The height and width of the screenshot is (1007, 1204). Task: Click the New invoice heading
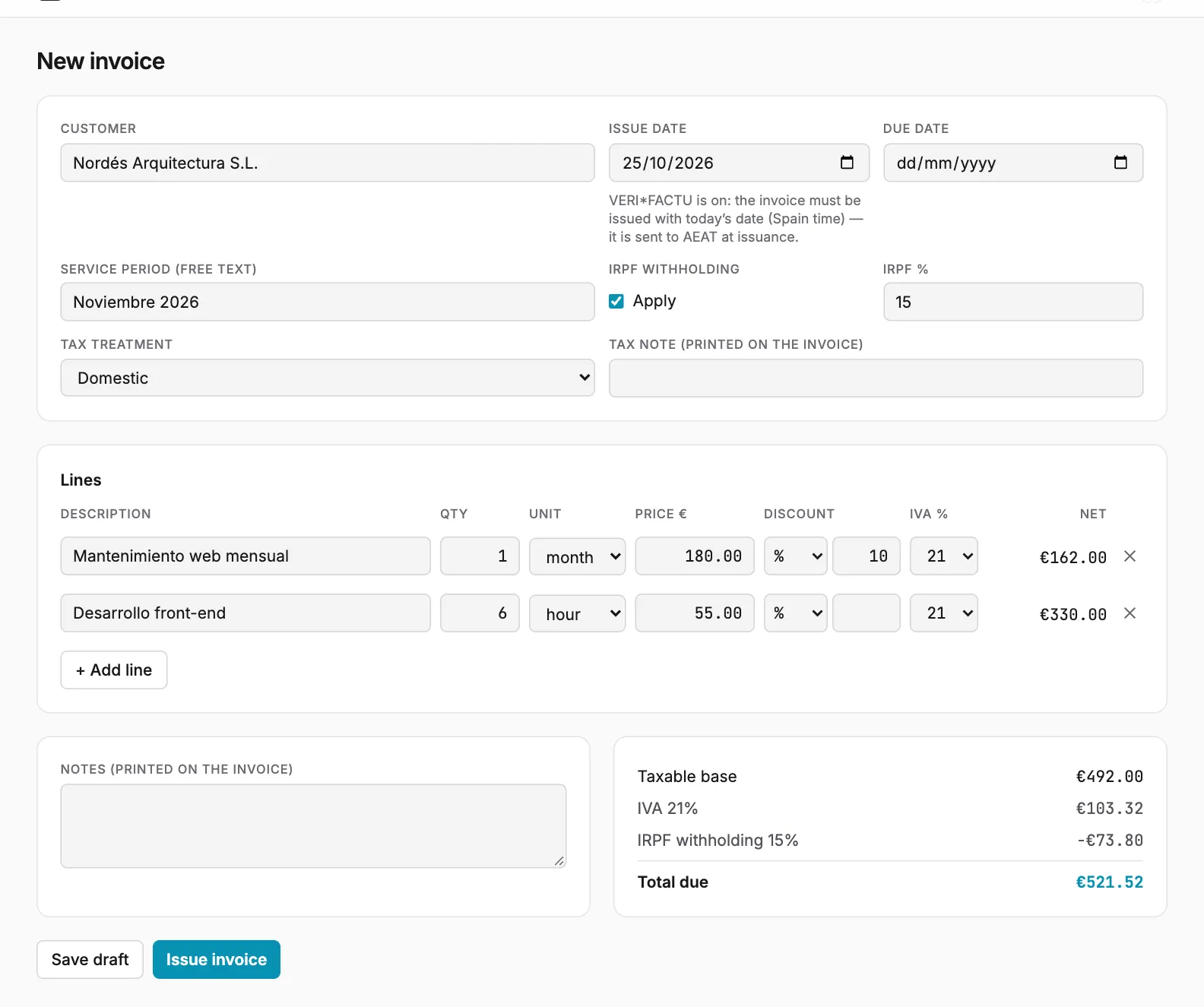pyautogui.click(x=101, y=61)
